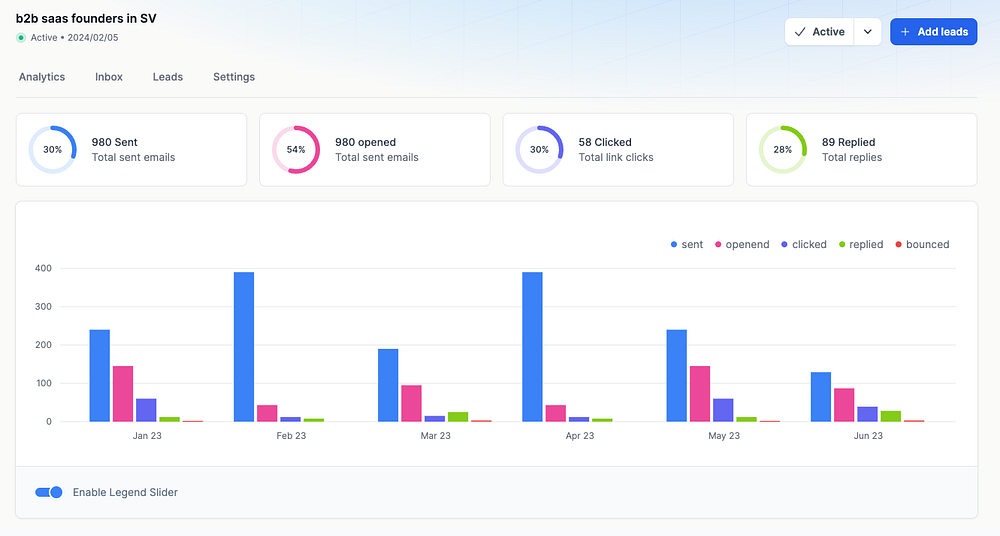
Task: Go to the Leads tab
Action: pos(168,77)
